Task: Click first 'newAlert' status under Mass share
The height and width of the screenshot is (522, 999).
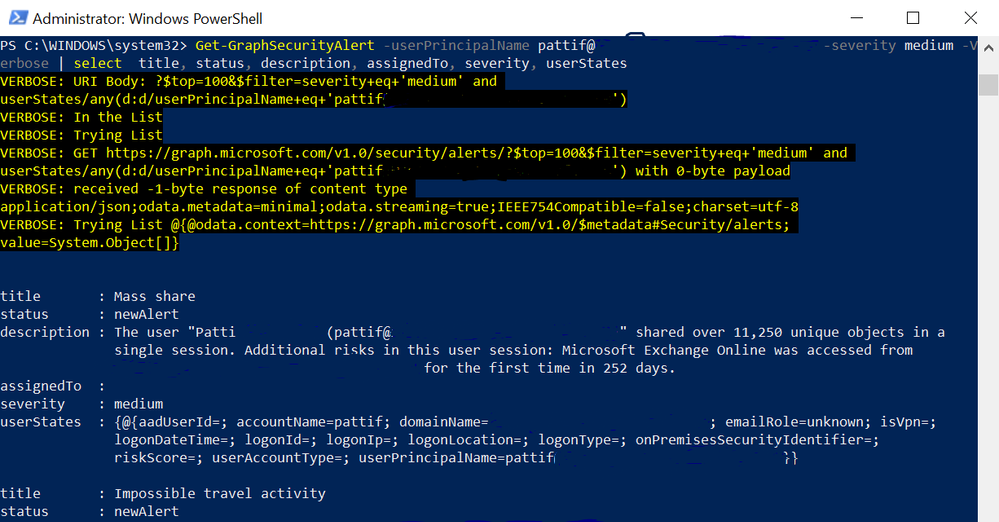Action: click(147, 314)
